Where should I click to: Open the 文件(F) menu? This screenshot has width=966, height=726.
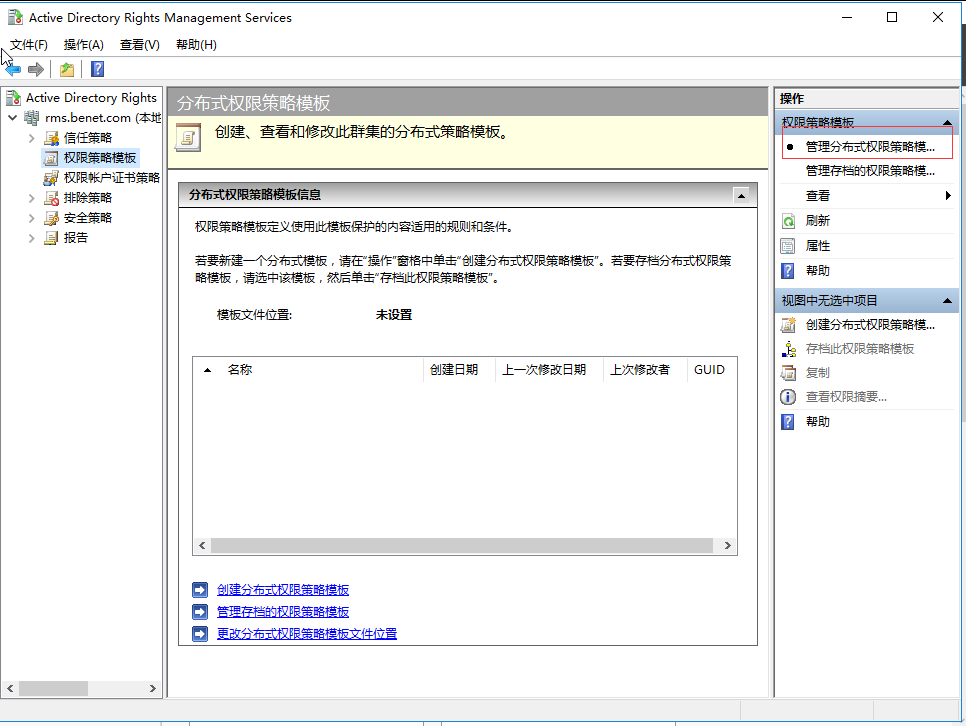pyautogui.click(x=29, y=45)
